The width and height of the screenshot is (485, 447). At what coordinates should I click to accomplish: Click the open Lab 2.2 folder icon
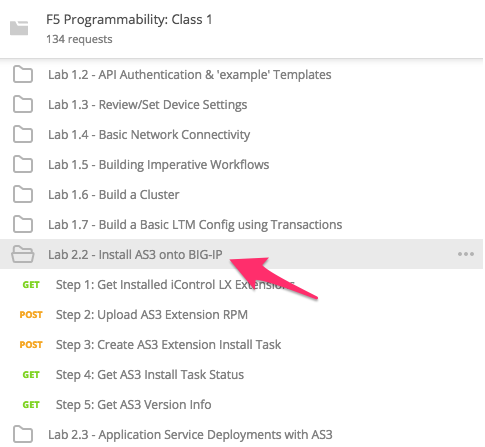(23, 254)
